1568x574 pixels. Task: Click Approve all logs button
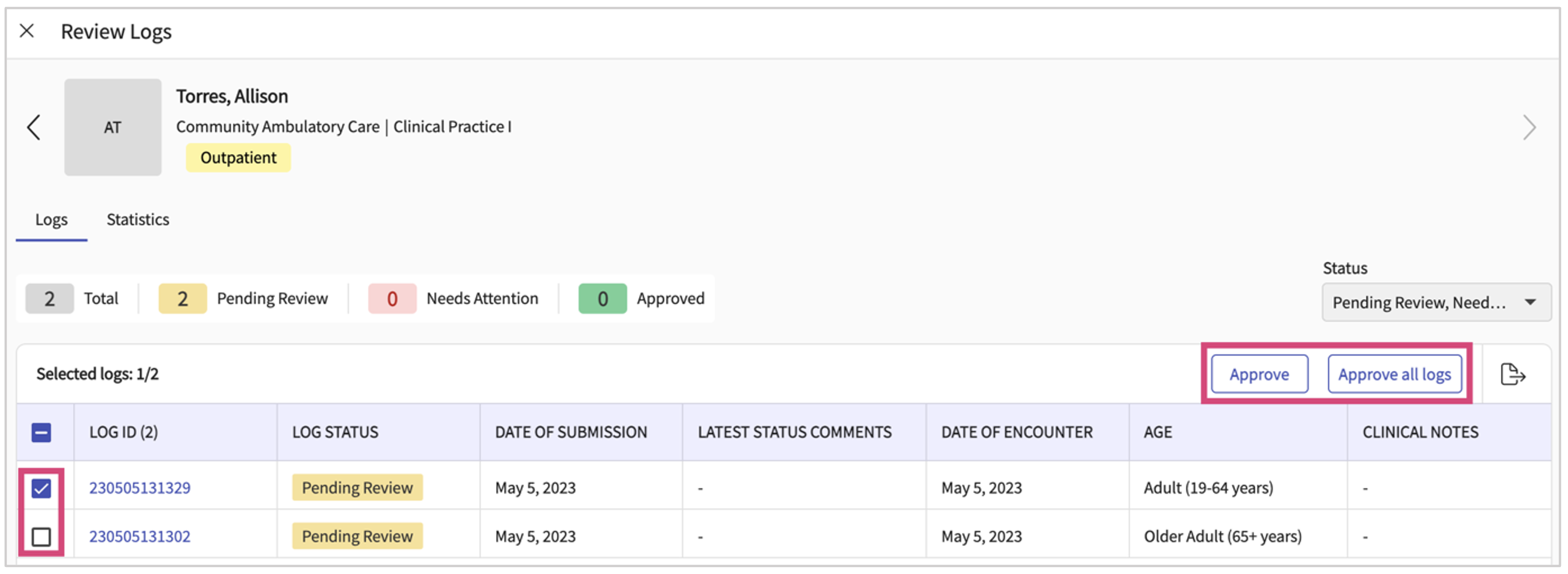1394,374
